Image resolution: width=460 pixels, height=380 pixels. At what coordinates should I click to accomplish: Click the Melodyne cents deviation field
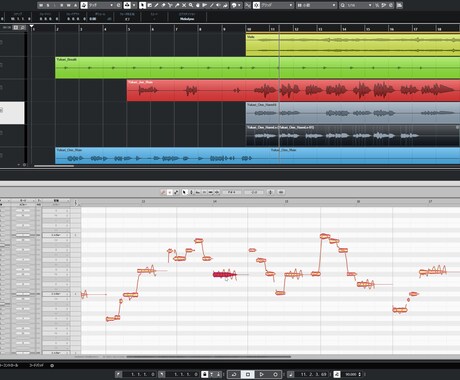[254, 192]
